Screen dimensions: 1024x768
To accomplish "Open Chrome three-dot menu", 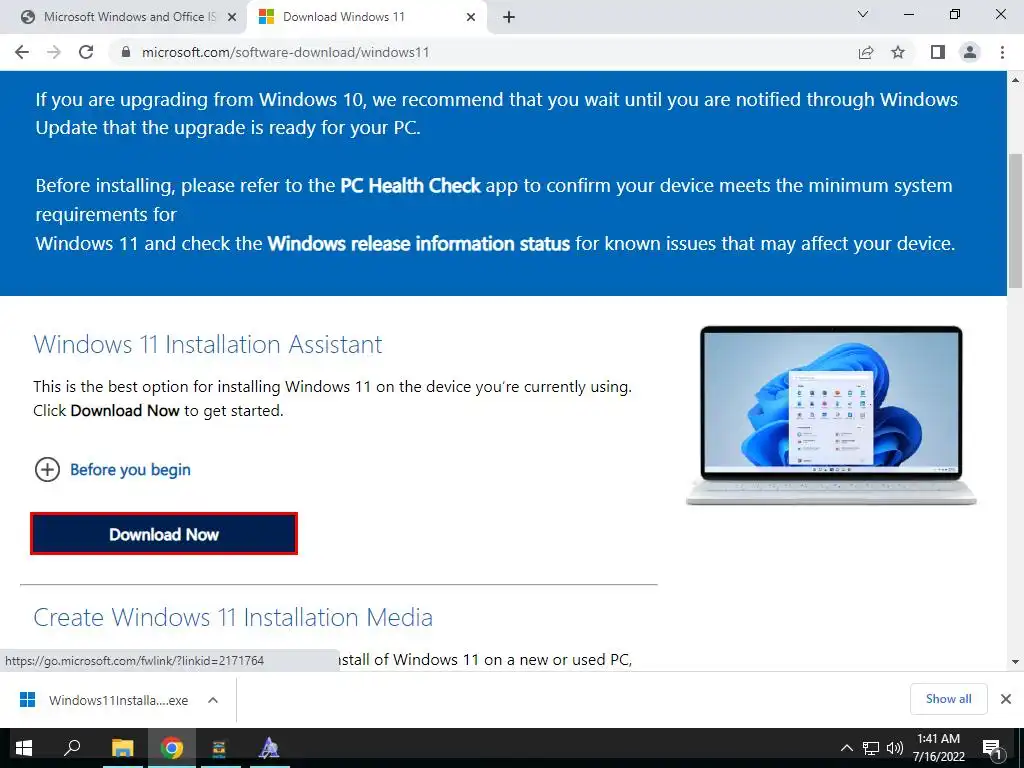I will point(1002,52).
